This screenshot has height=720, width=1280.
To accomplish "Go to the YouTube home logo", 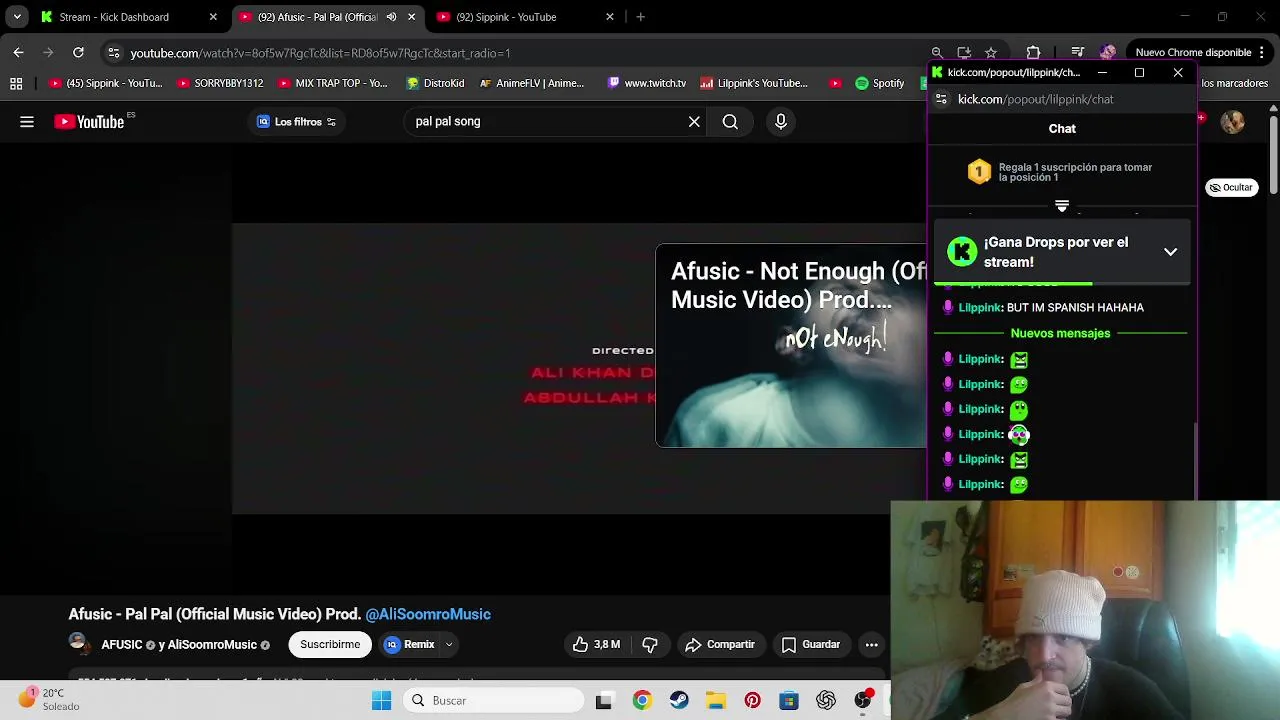I will pos(89,122).
